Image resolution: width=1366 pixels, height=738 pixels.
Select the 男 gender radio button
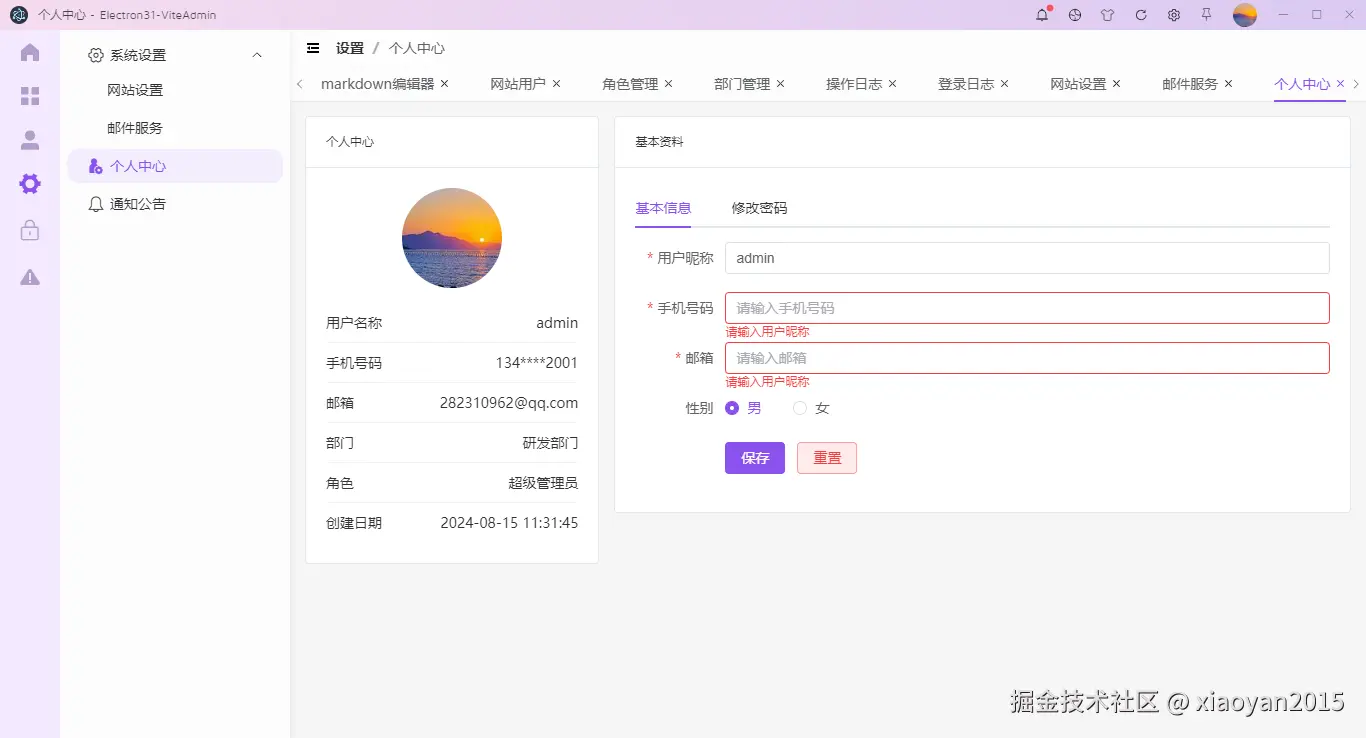(732, 408)
